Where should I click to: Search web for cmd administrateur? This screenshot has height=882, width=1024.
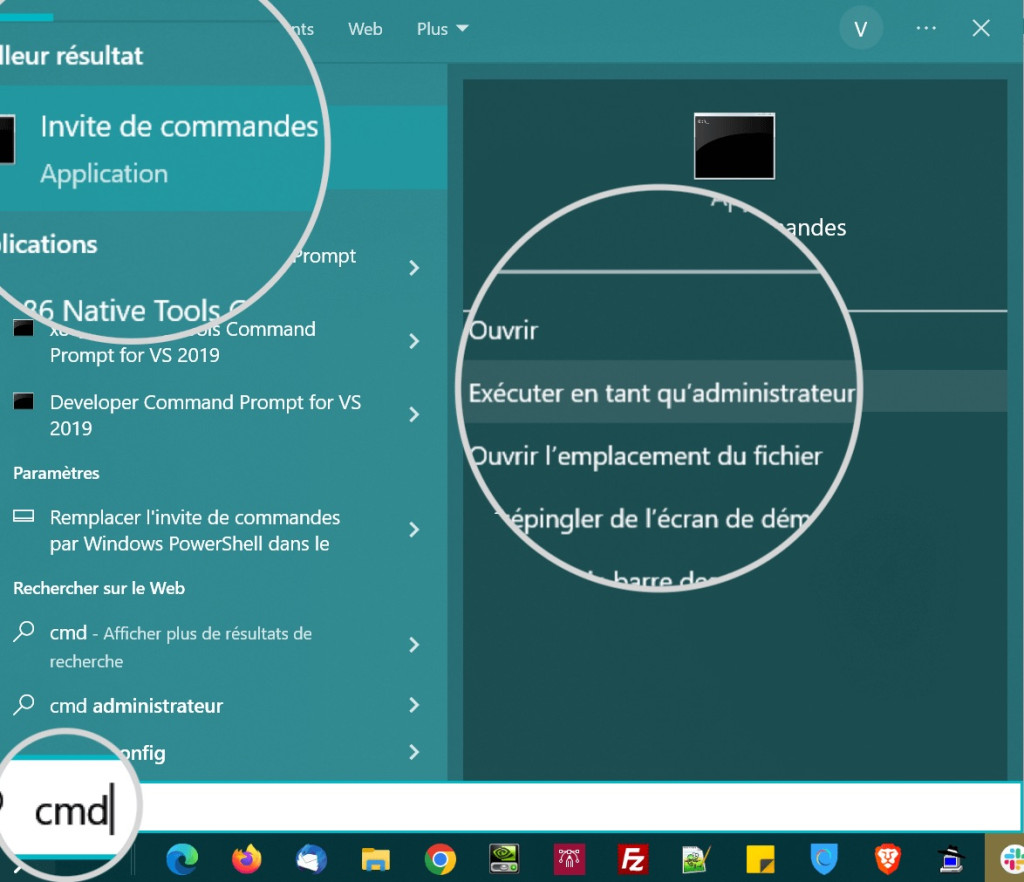pos(136,706)
